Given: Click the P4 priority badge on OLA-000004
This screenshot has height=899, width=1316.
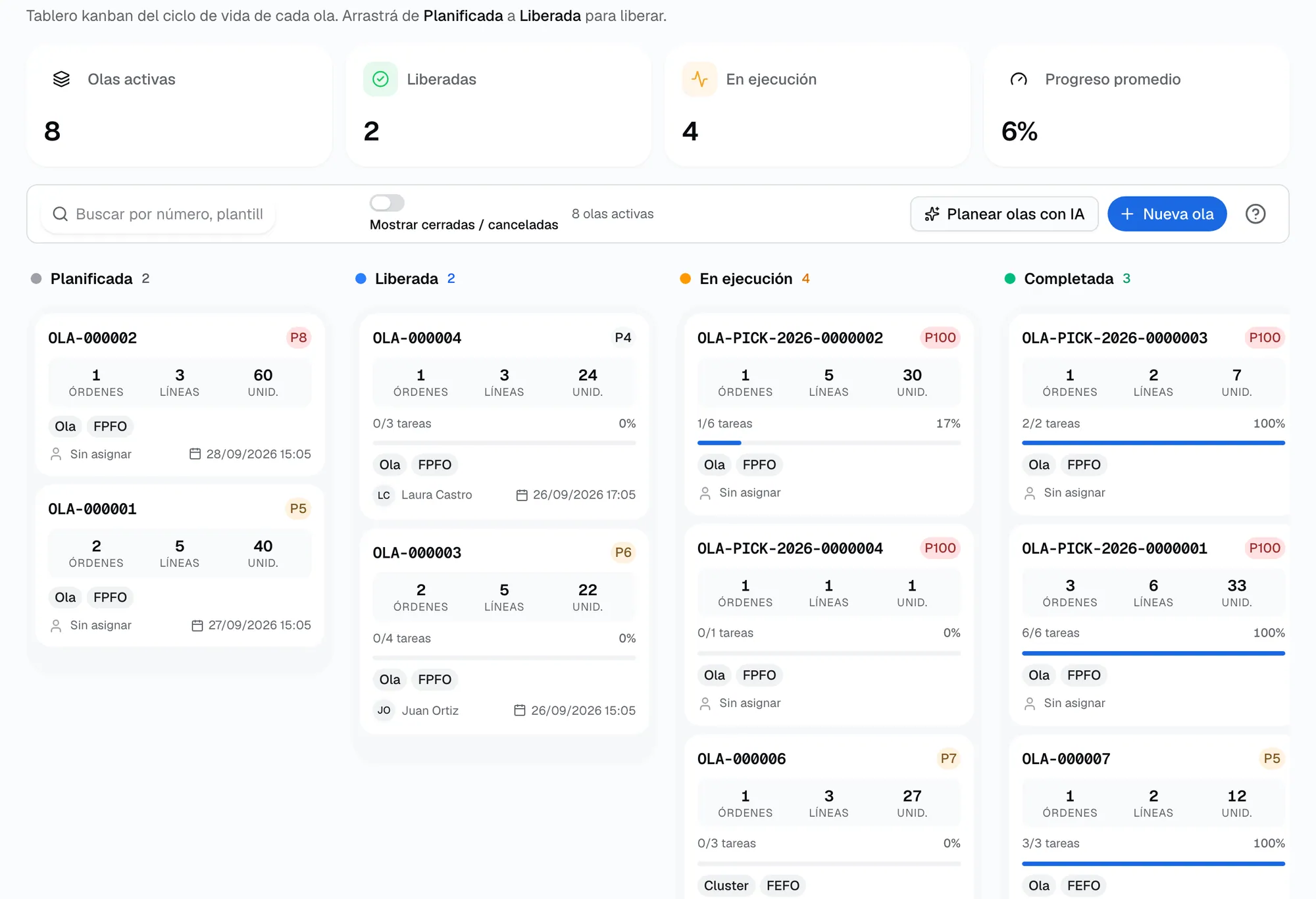Looking at the screenshot, I should (622, 338).
